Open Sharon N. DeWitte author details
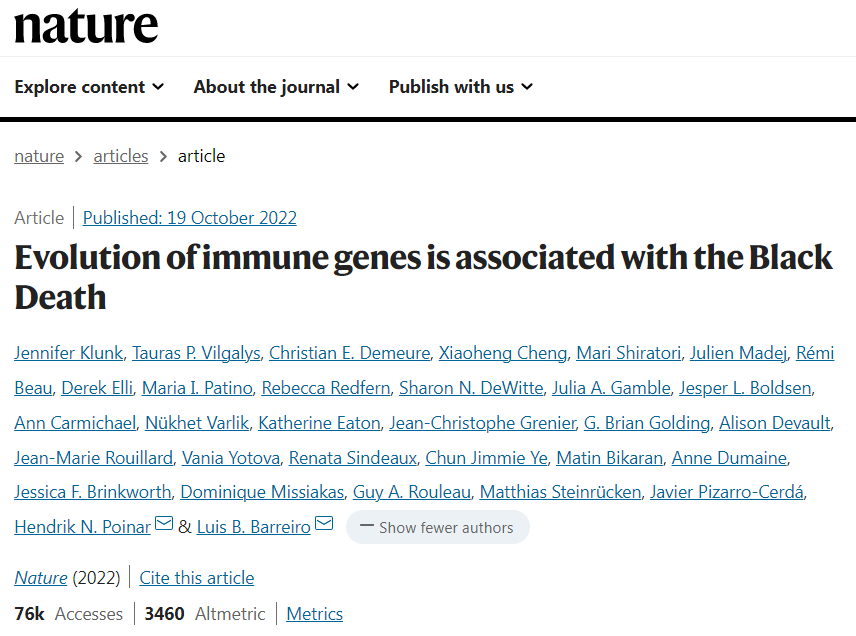This screenshot has width=856, height=636. [471, 388]
